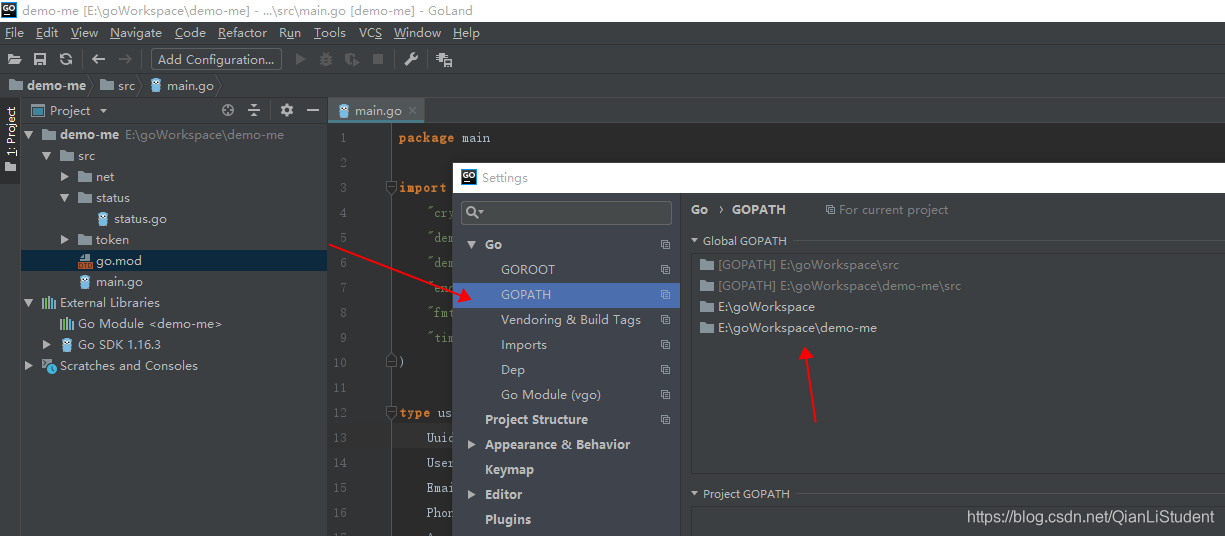Click the copy icon on the Go settings row

click(666, 245)
